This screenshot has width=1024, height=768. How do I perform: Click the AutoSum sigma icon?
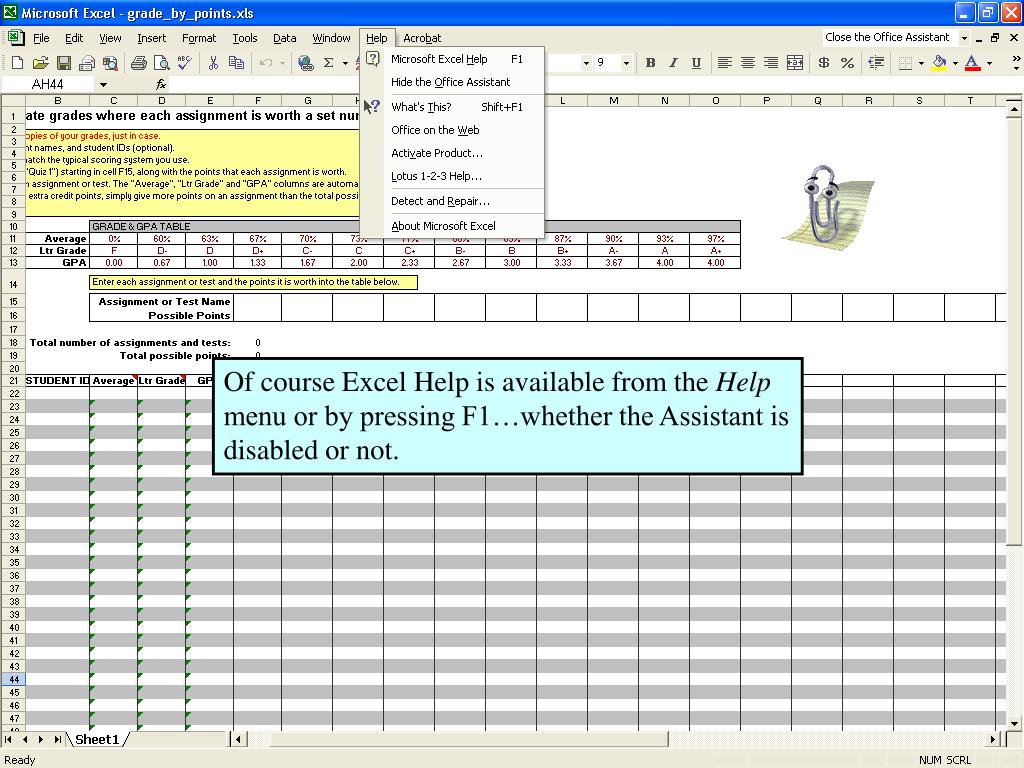coord(328,63)
